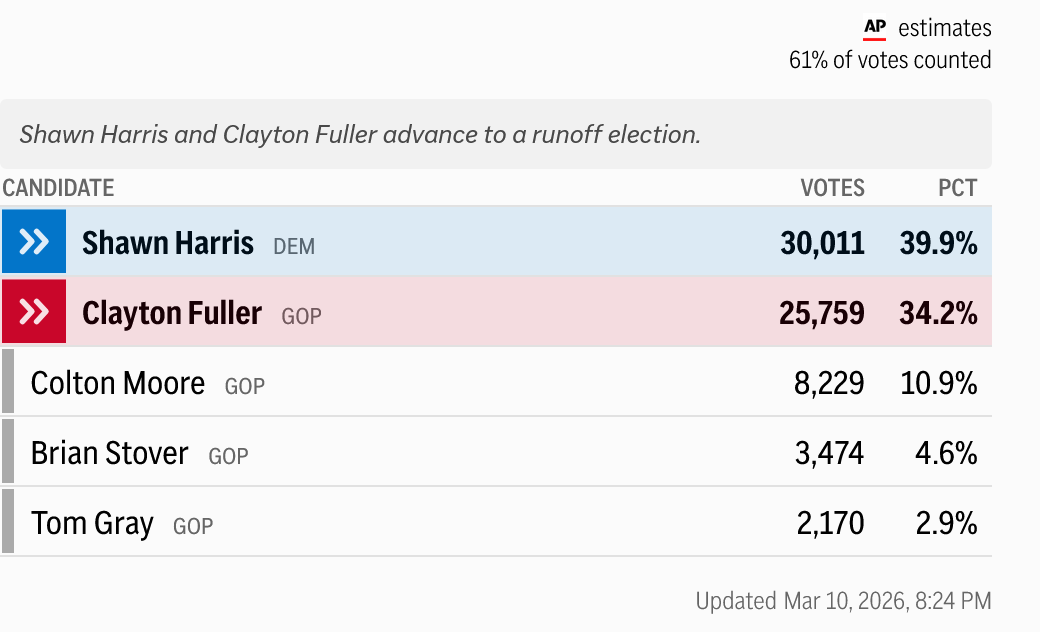This screenshot has width=1040, height=632.
Task: Click the '61% of votes counted' text
Action: tap(890, 60)
